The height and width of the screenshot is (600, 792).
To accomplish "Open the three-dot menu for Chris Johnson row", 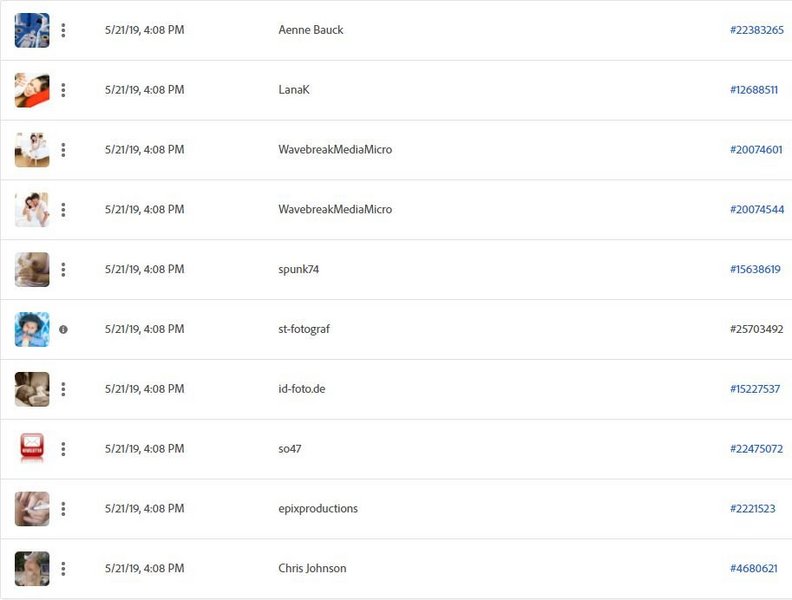I will pos(63,569).
